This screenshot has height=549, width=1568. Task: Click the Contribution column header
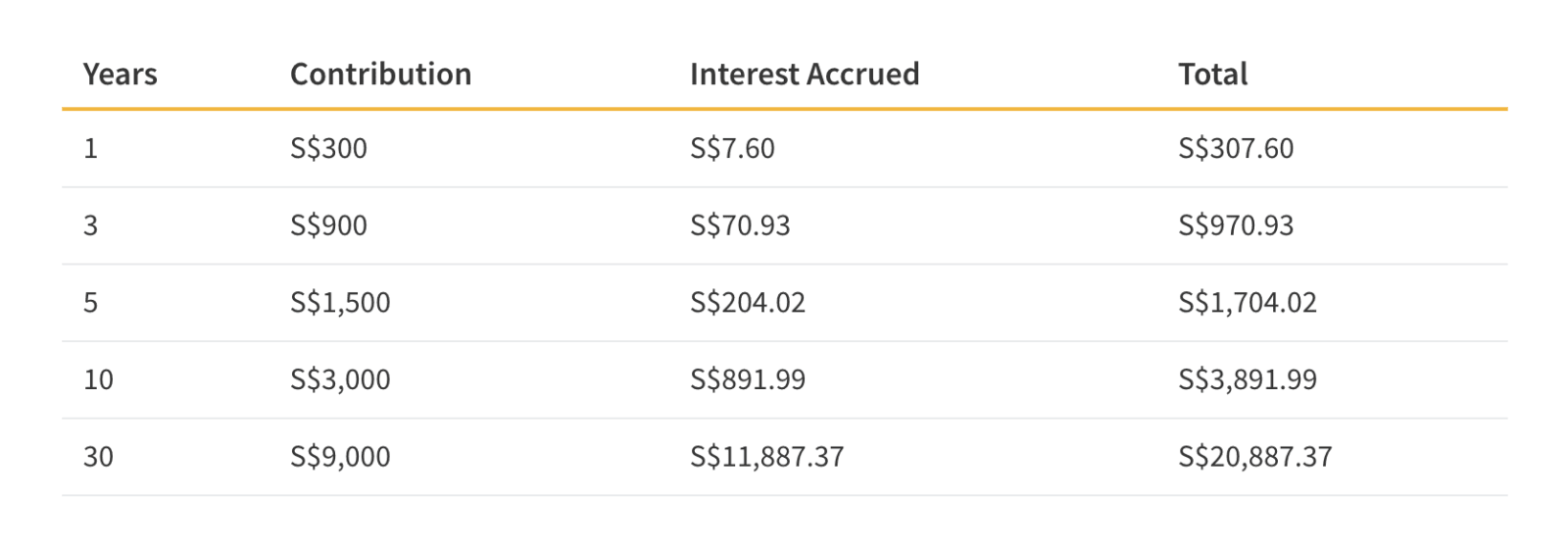380,75
